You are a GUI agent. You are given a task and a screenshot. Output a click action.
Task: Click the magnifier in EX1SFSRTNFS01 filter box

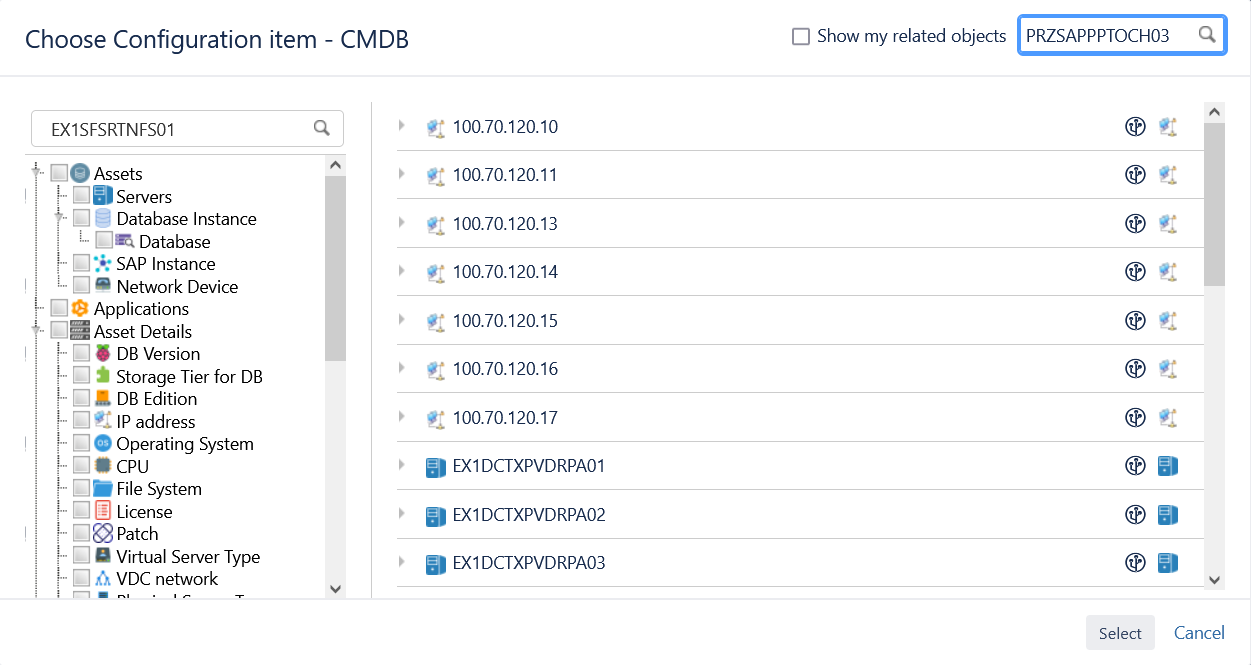pyautogui.click(x=322, y=128)
